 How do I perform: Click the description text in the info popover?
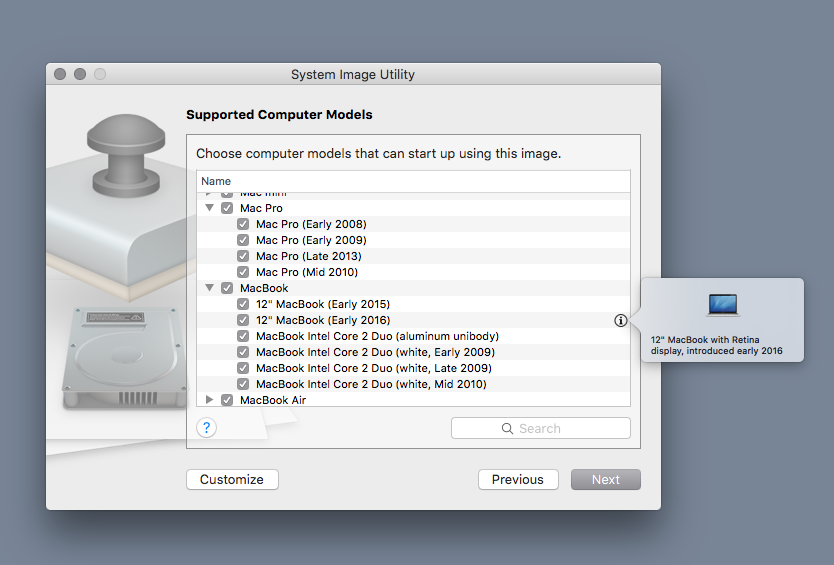(x=716, y=345)
